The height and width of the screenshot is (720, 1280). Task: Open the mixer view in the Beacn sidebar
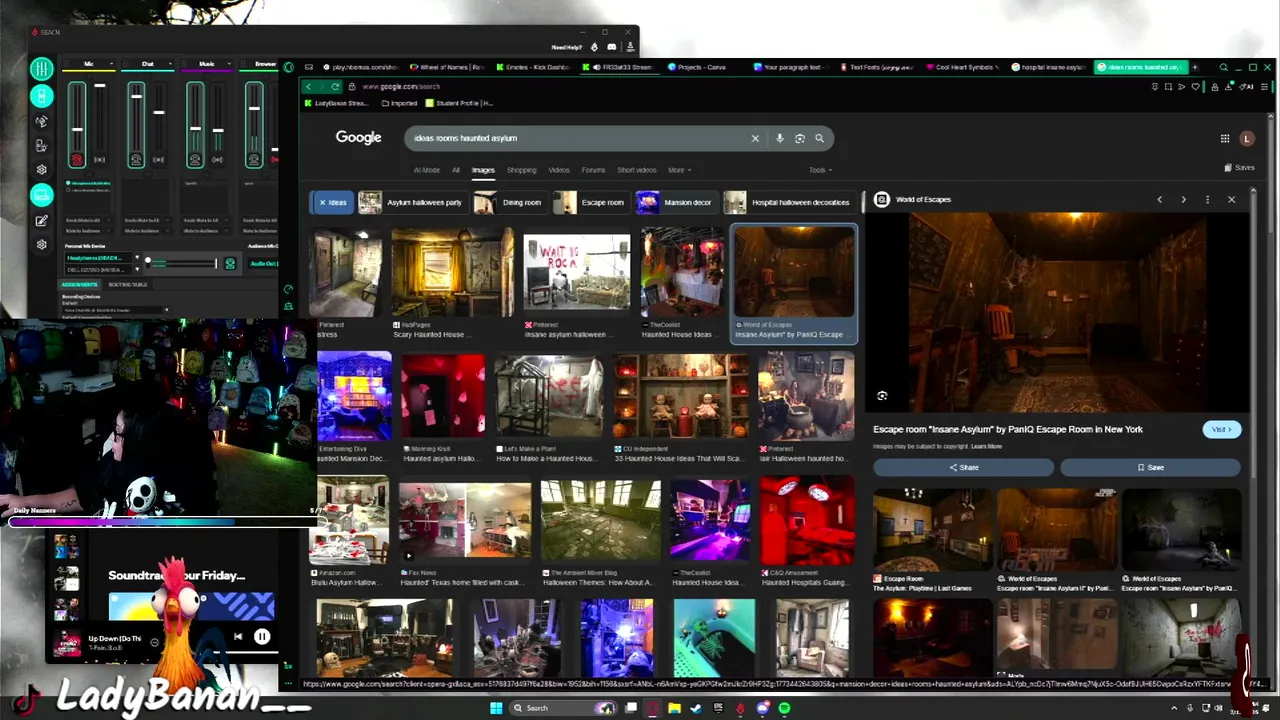41,69
